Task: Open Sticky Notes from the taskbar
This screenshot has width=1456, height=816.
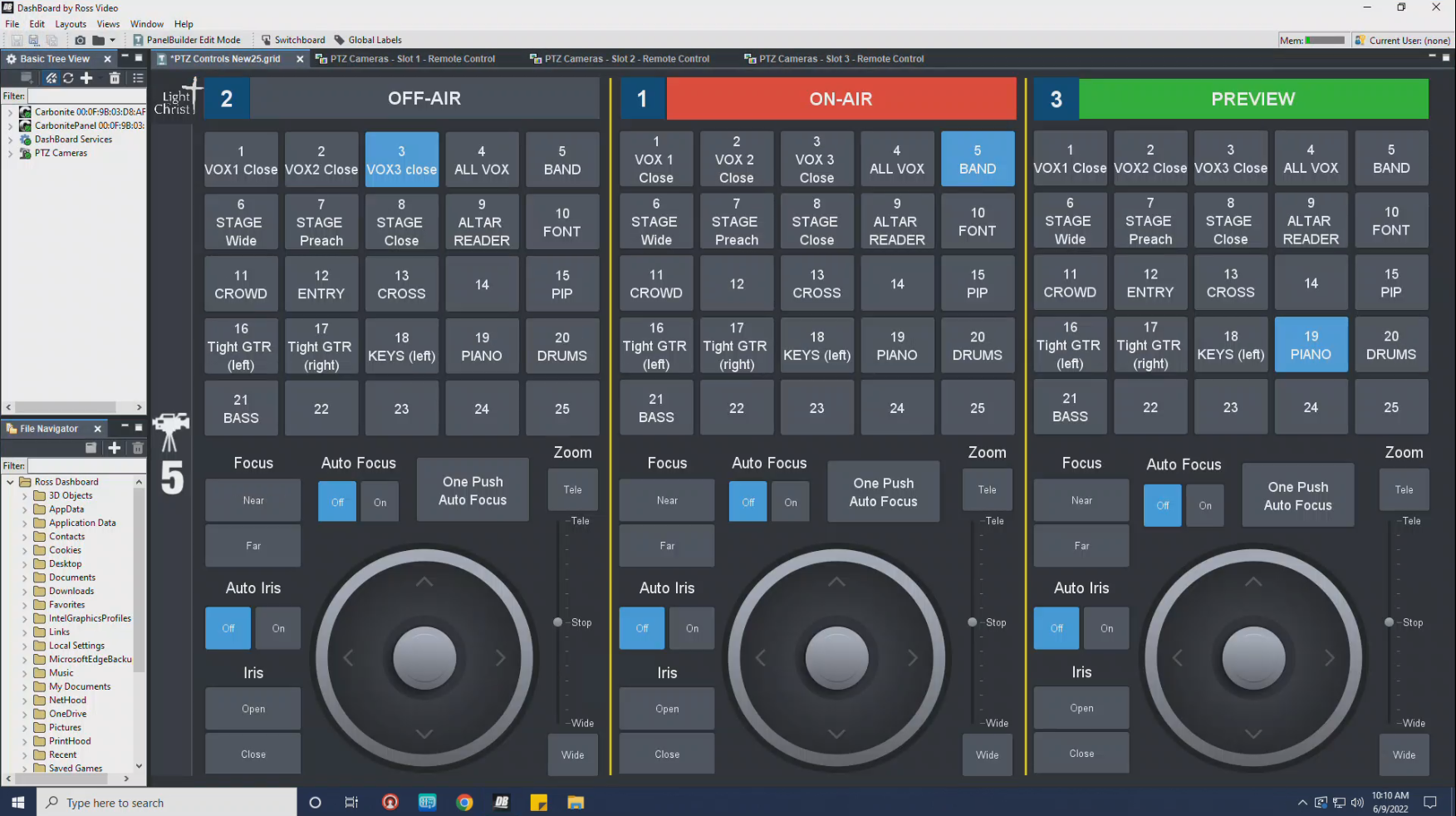Action: [x=539, y=803]
